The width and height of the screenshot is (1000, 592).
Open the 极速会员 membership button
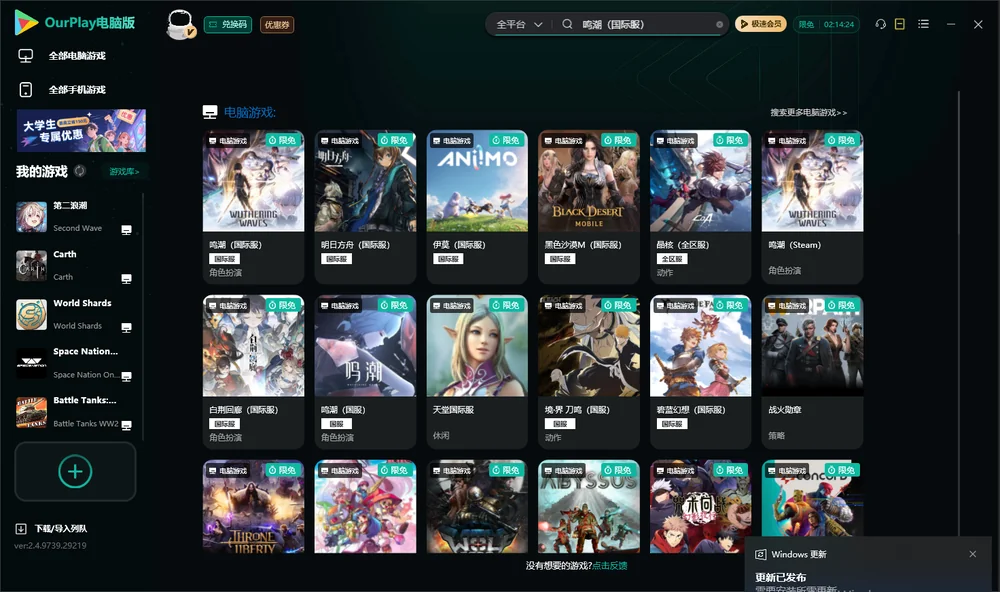[760, 24]
